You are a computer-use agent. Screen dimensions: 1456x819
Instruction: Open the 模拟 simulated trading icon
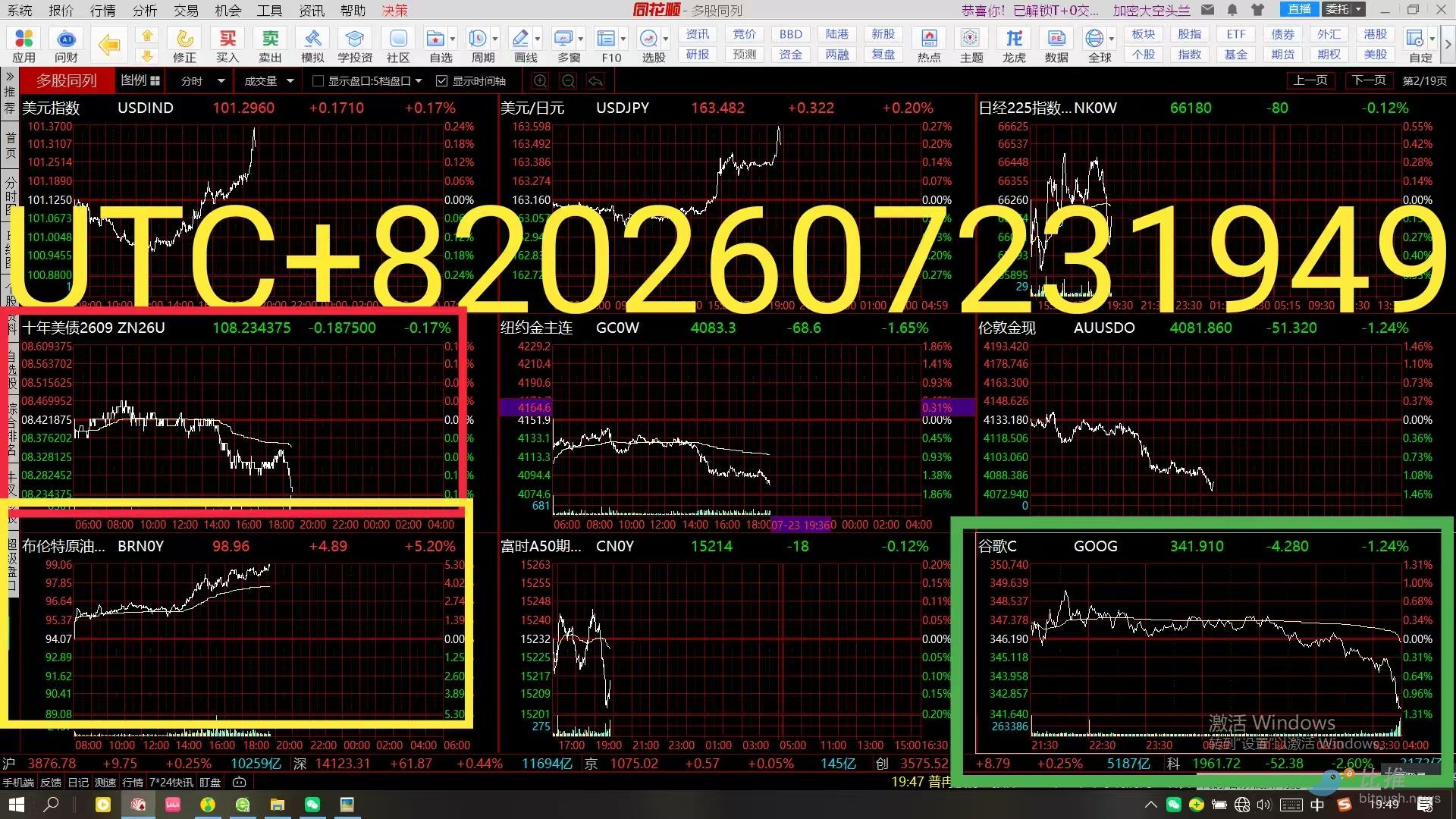[312, 45]
